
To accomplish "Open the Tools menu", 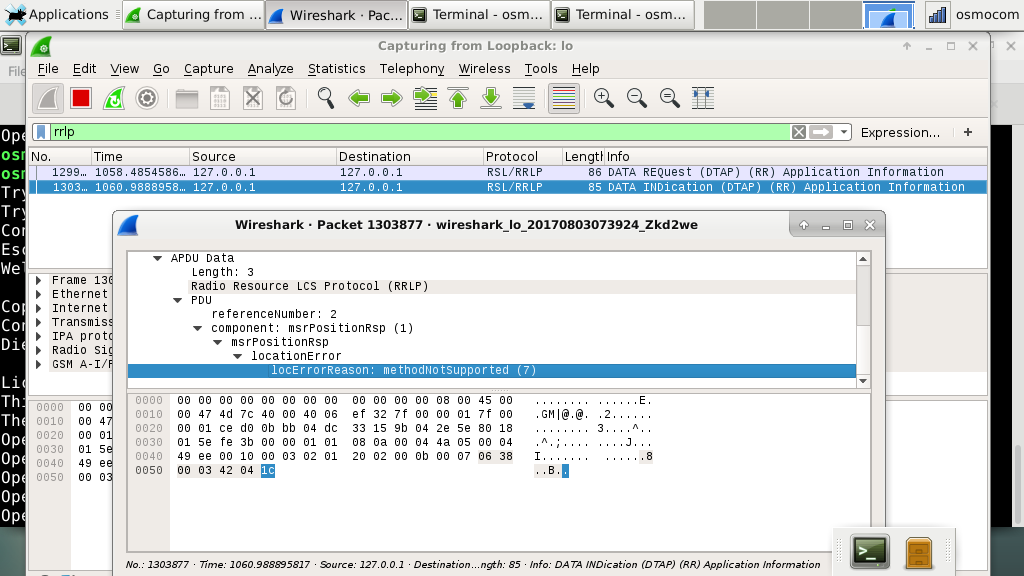I will pyautogui.click(x=541, y=69).
